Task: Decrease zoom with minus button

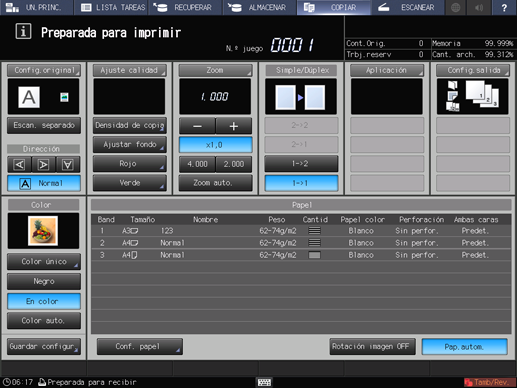Action: coord(197,126)
